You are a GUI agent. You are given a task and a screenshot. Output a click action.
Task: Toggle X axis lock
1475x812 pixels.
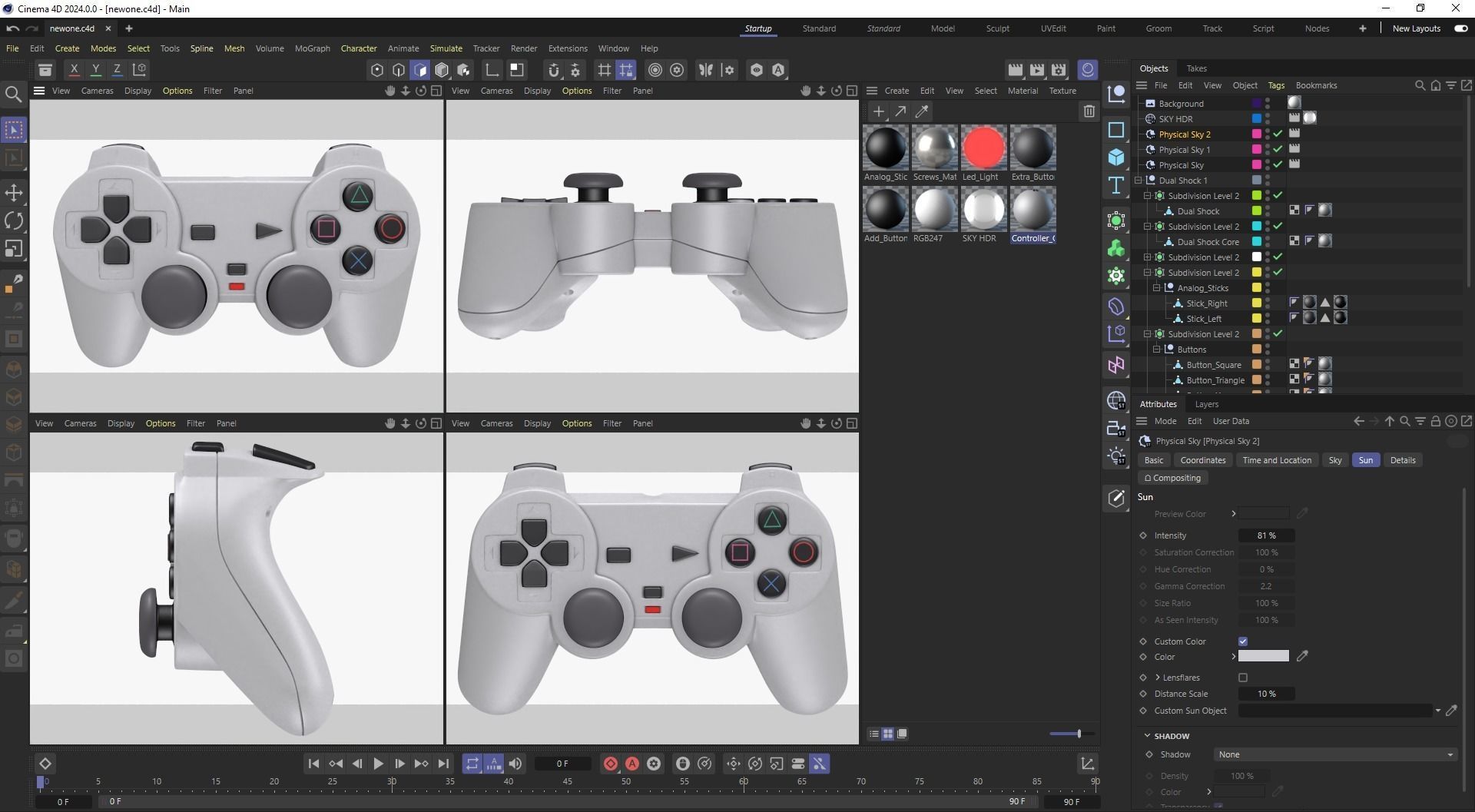click(74, 69)
